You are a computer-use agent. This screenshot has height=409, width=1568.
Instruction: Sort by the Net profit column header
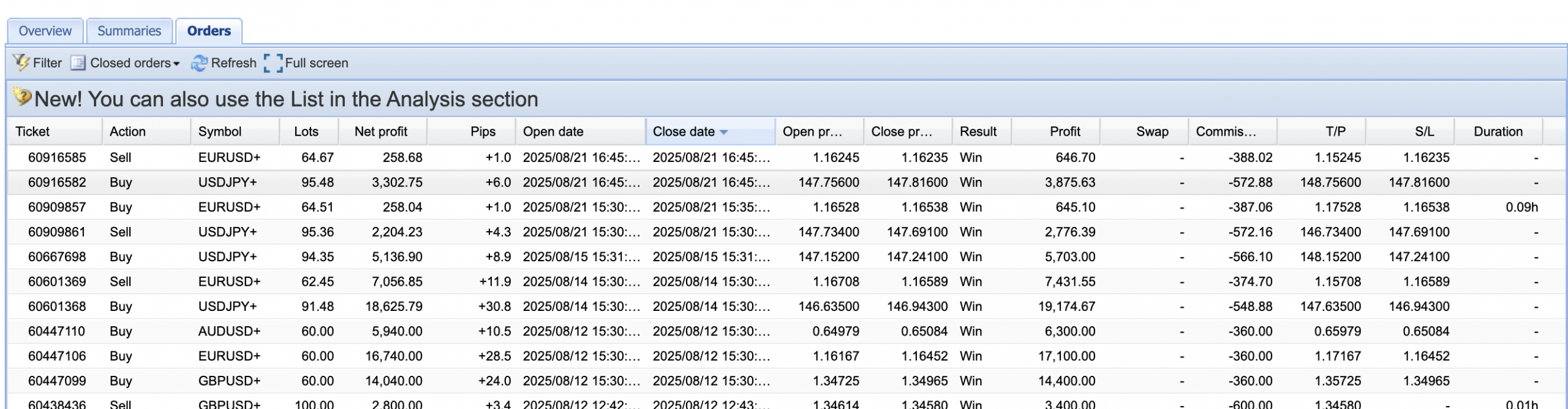(380, 131)
